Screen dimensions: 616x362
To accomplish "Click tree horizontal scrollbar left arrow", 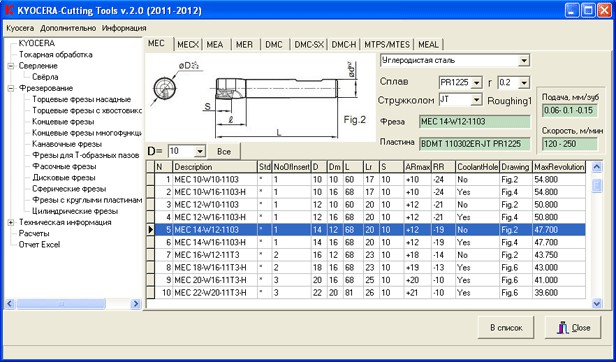I will click(10, 303).
